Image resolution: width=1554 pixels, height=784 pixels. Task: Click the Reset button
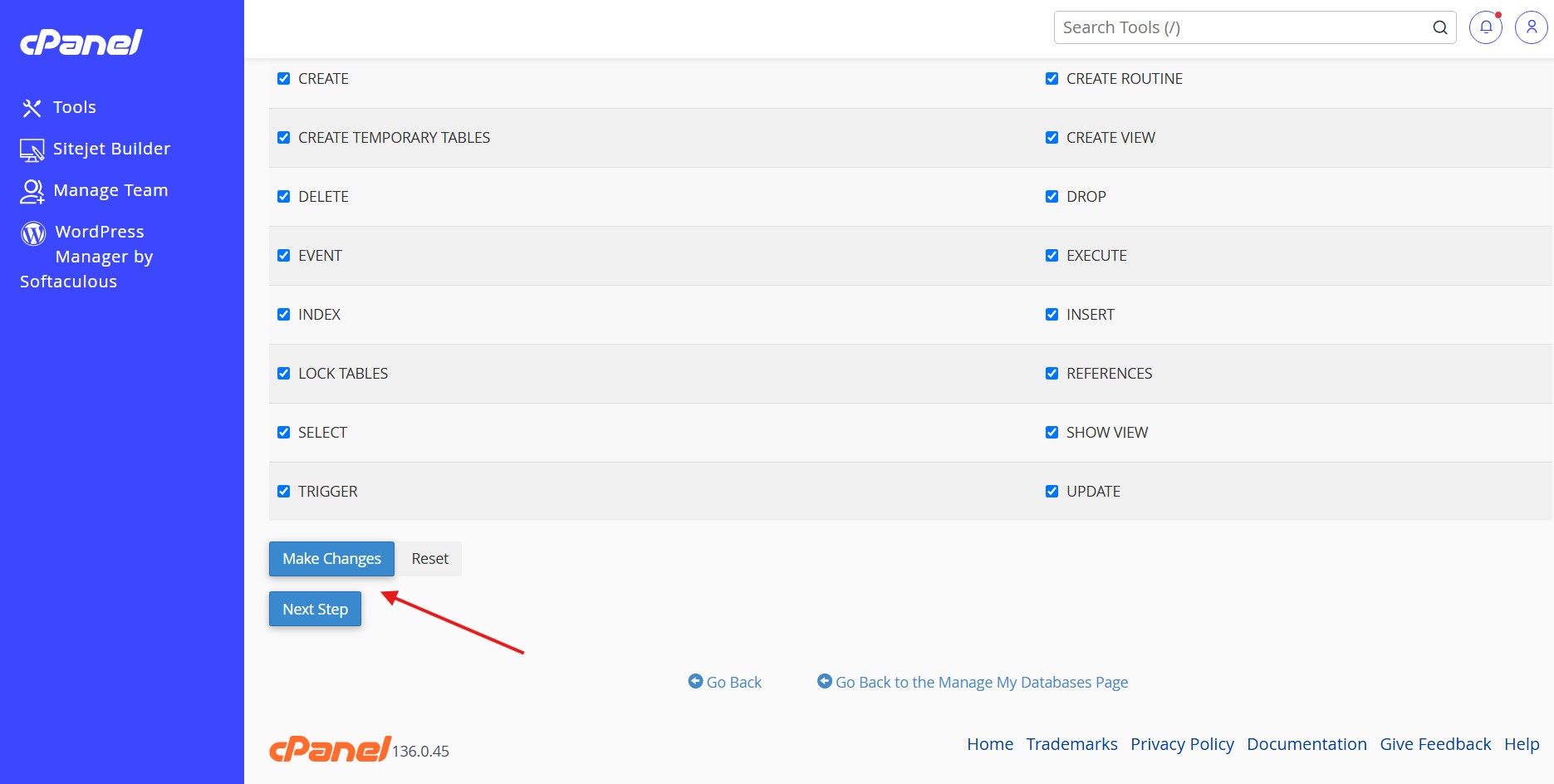(x=429, y=559)
